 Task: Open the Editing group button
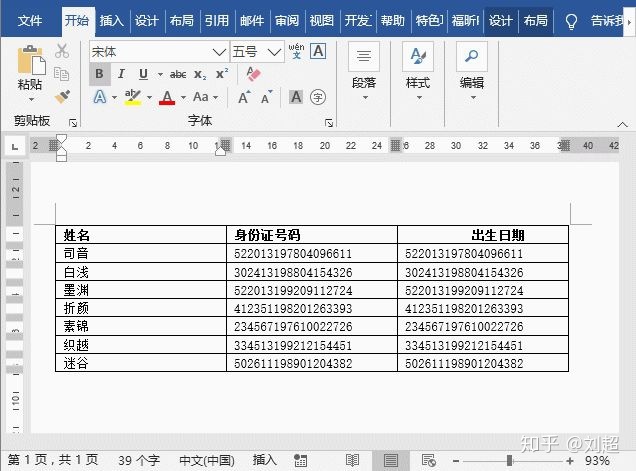tap(472, 71)
